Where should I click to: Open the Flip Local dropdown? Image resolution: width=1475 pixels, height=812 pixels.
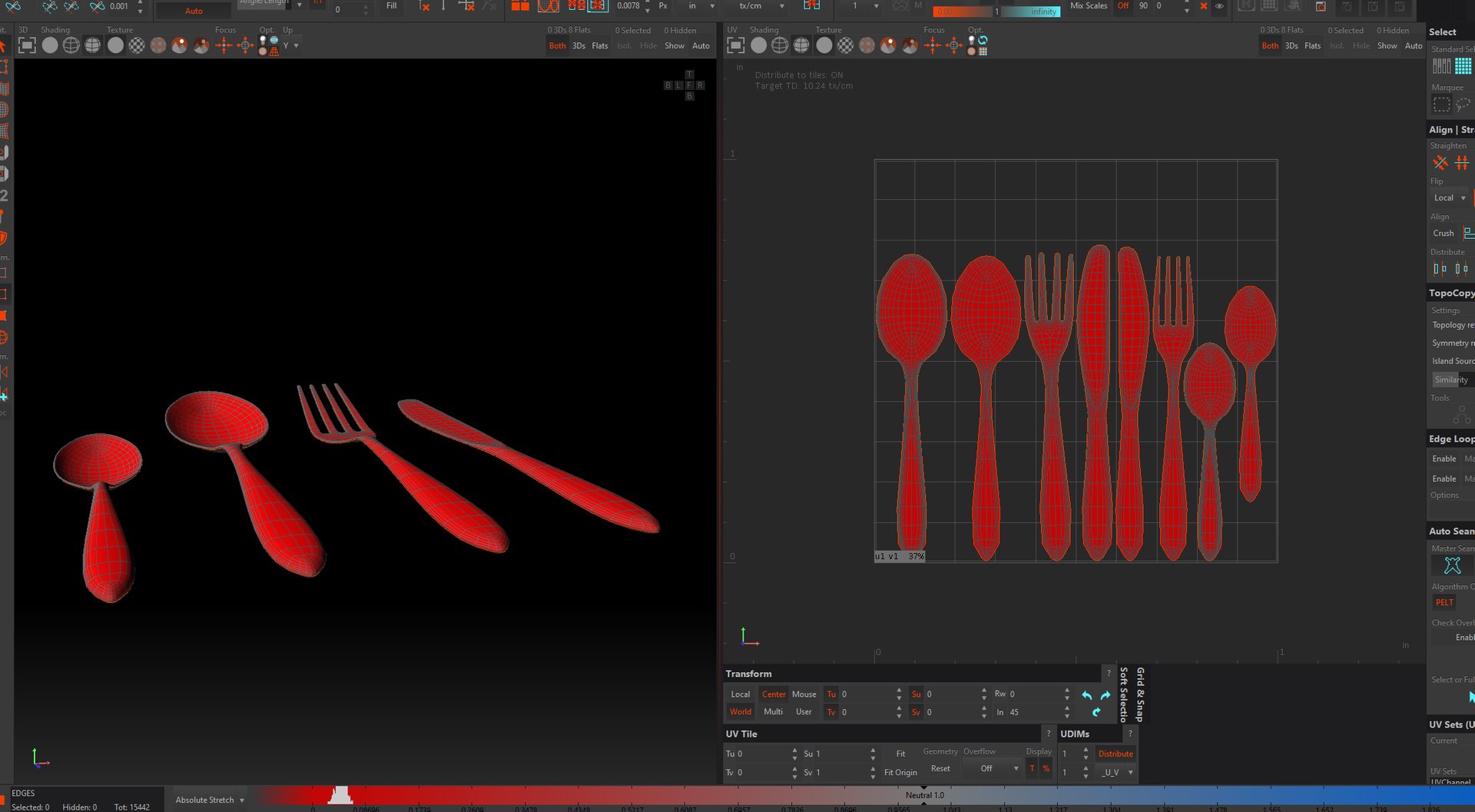tap(1450, 198)
